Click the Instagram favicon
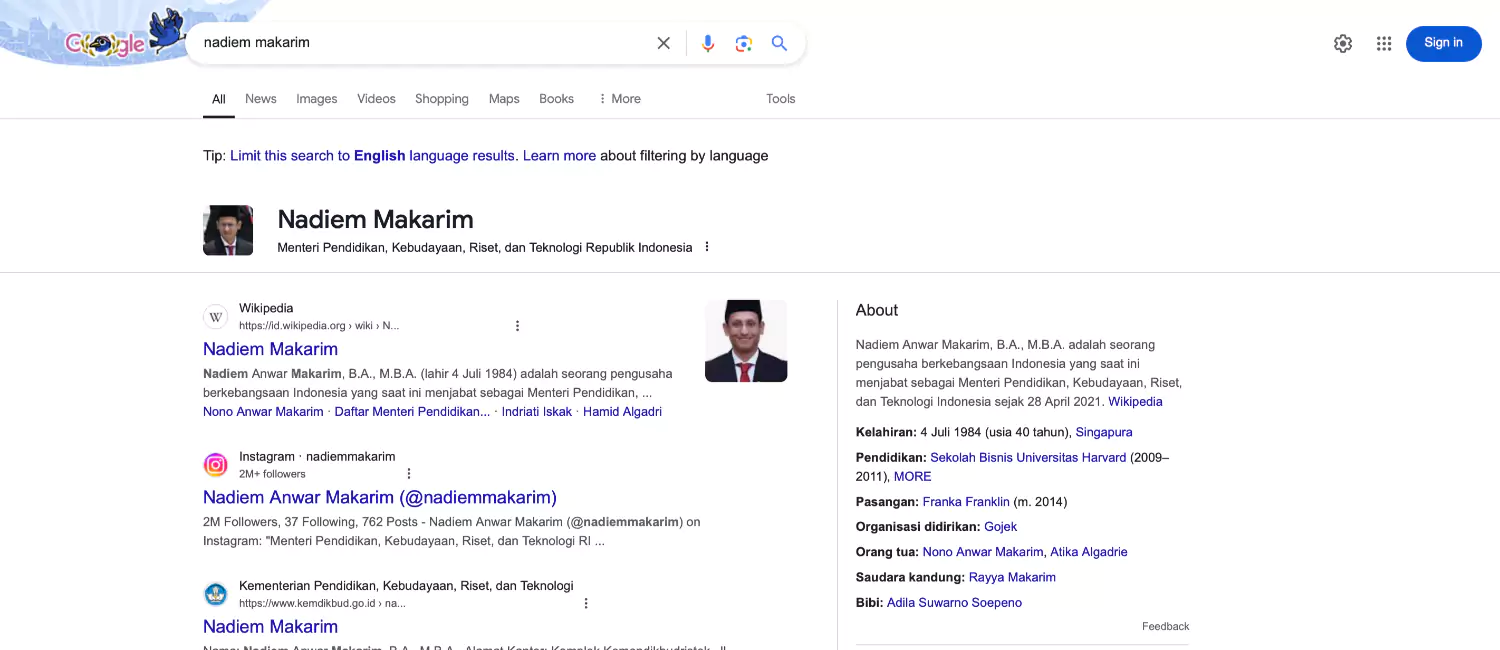 click(215, 464)
